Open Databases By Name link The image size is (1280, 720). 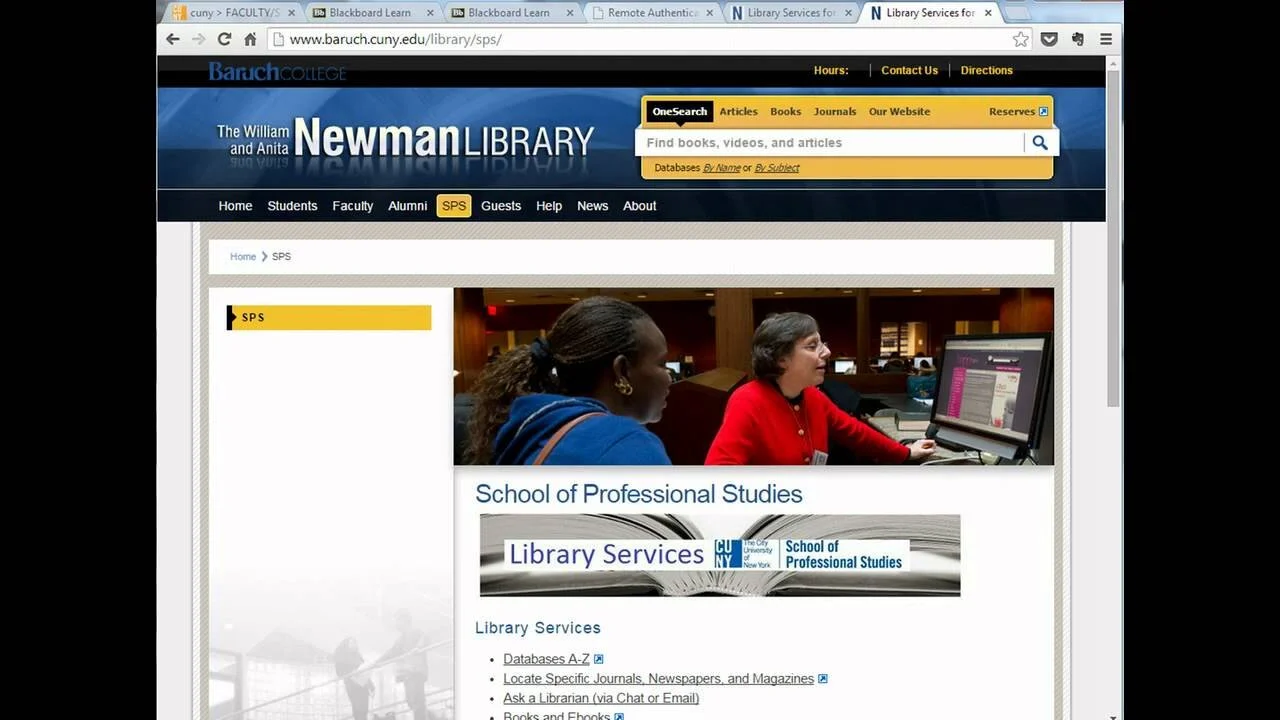pos(722,168)
